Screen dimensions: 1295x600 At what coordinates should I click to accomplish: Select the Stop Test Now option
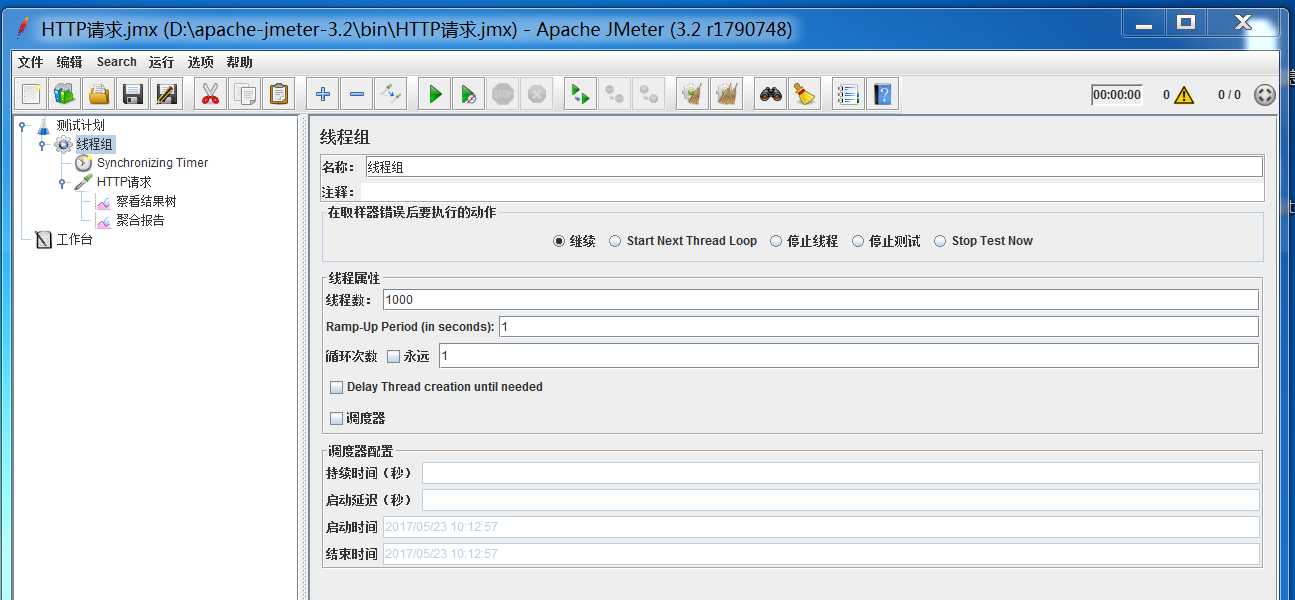click(x=940, y=241)
